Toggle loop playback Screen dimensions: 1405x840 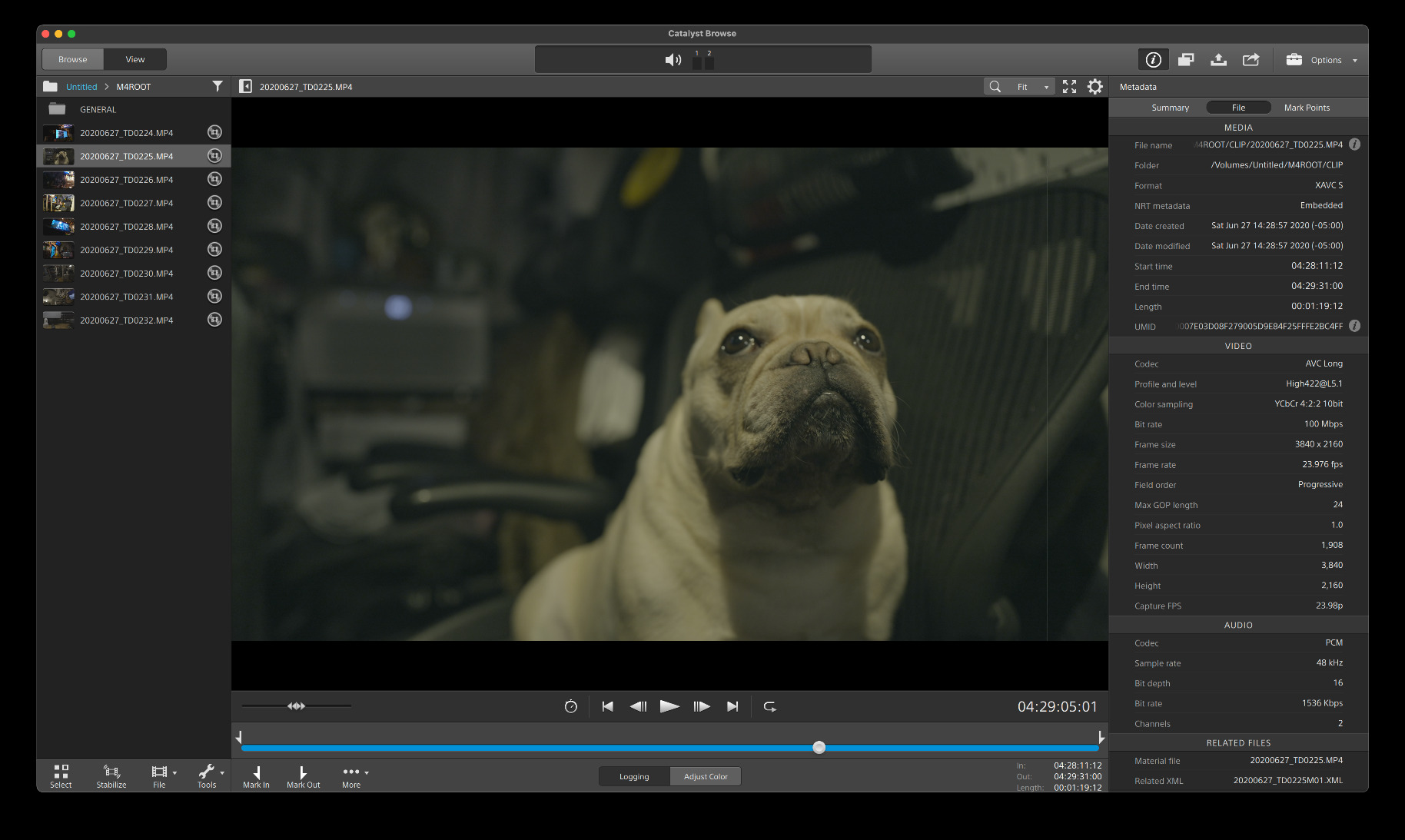(x=769, y=706)
